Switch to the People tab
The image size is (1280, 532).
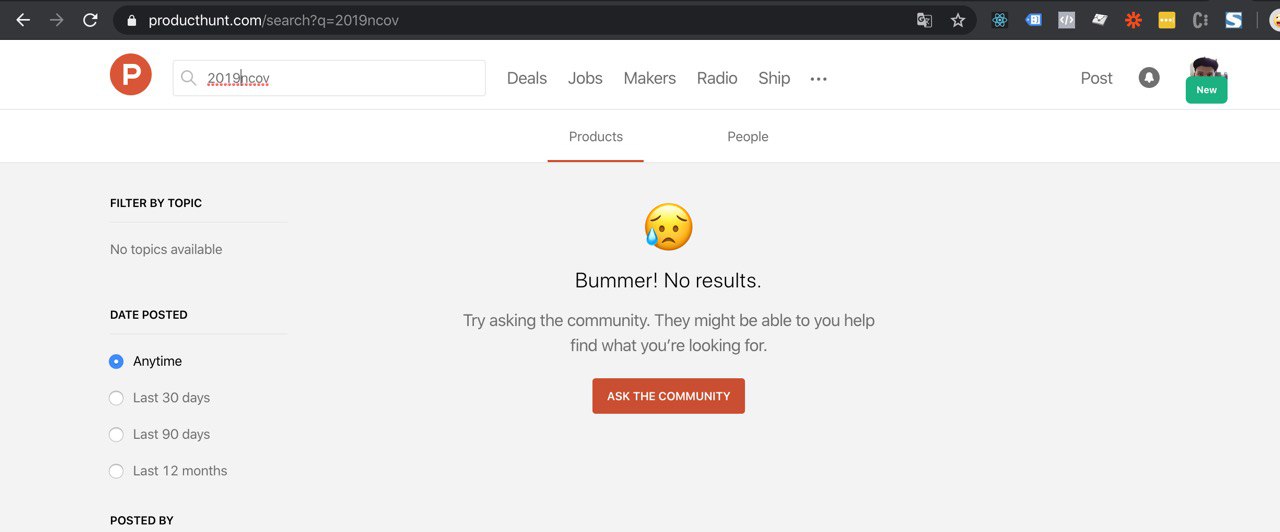click(748, 137)
